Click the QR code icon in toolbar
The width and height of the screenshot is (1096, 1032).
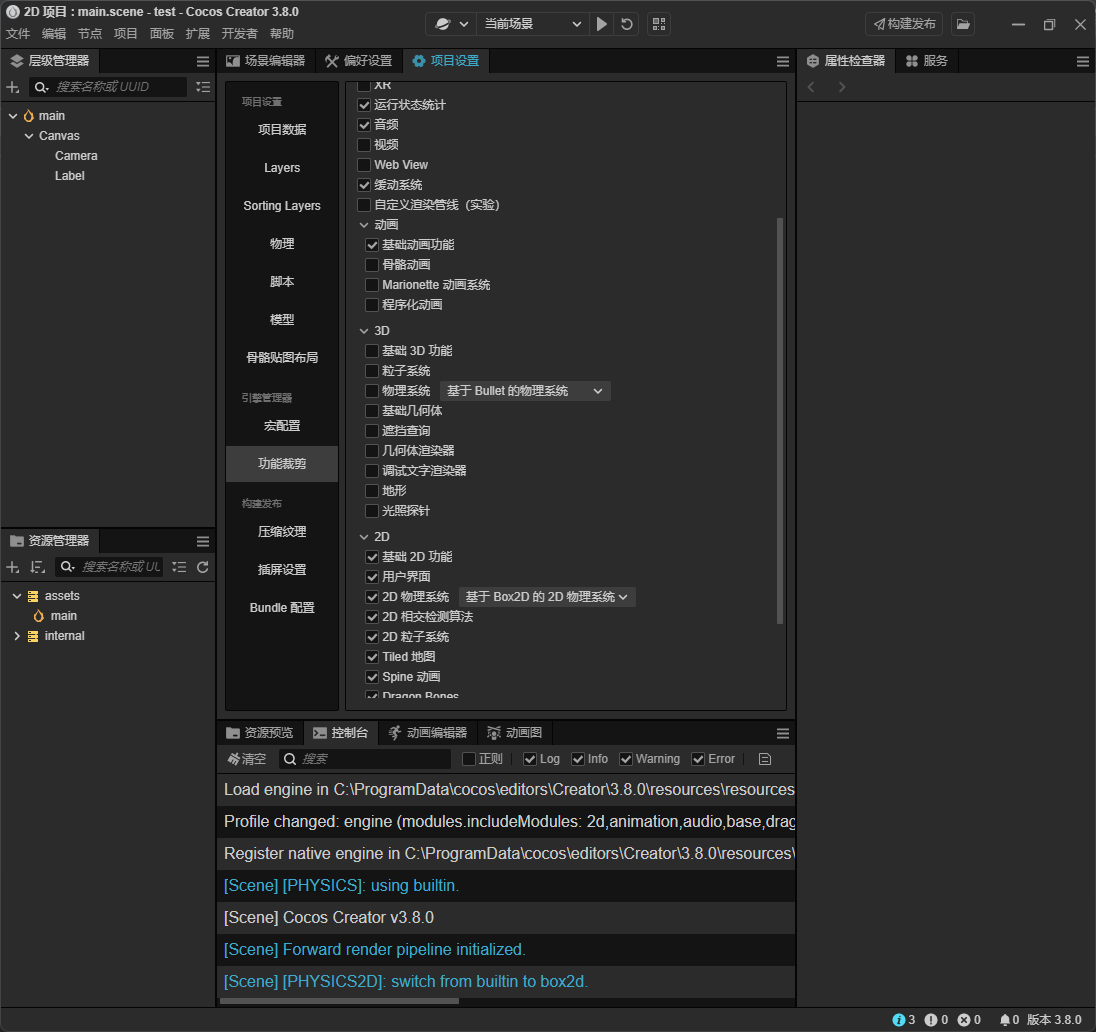point(658,24)
